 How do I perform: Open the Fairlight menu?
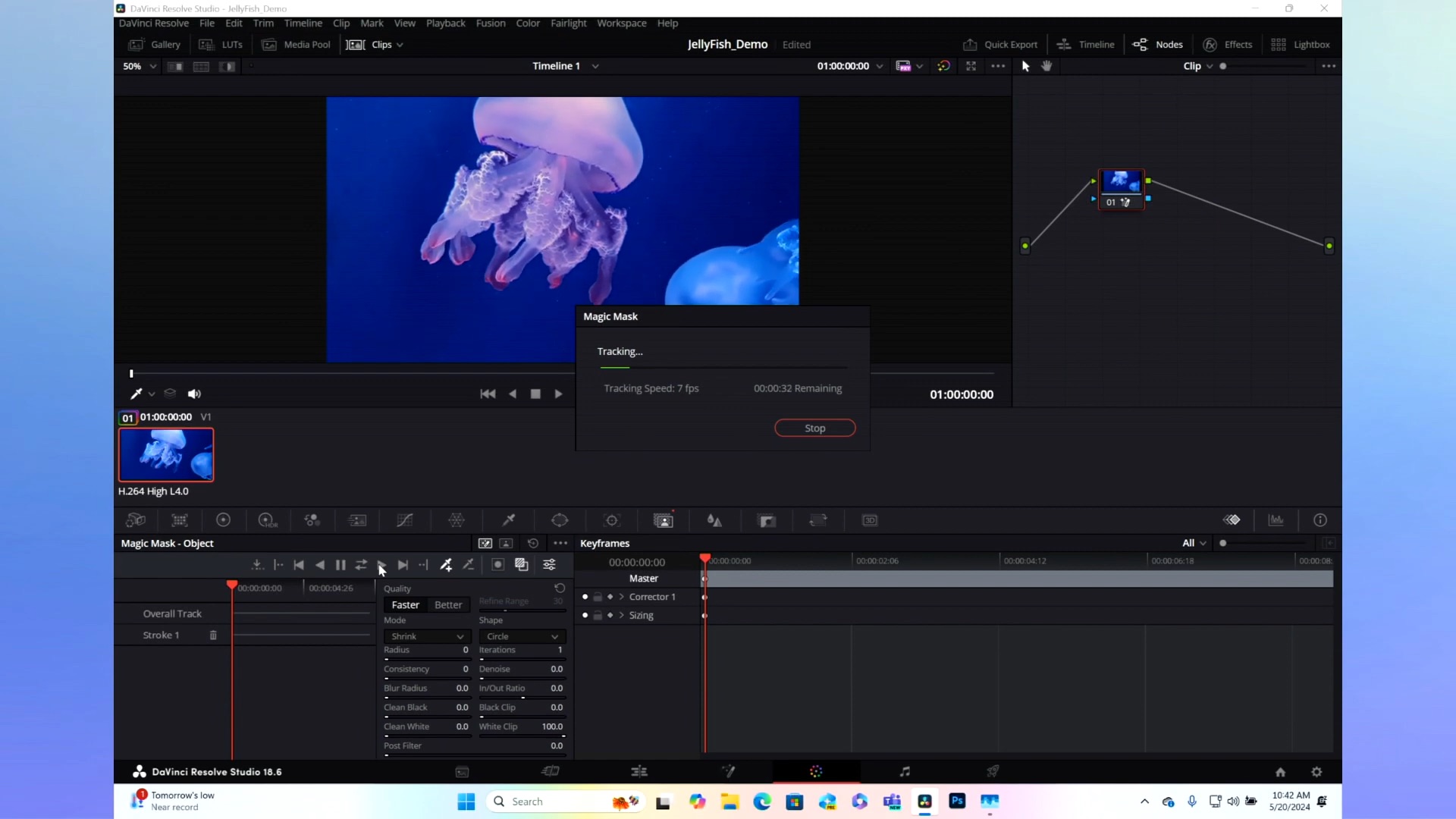[569, 24]
